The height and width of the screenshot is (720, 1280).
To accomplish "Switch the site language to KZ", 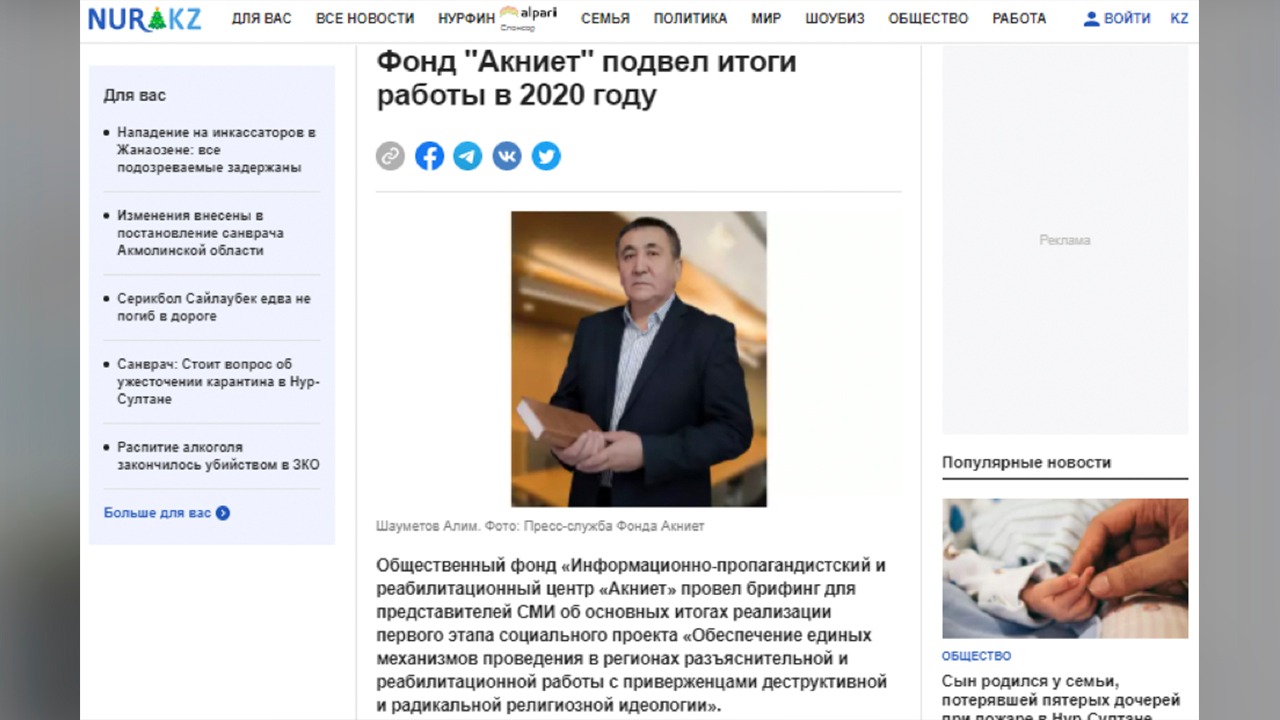I will 1180,18.
